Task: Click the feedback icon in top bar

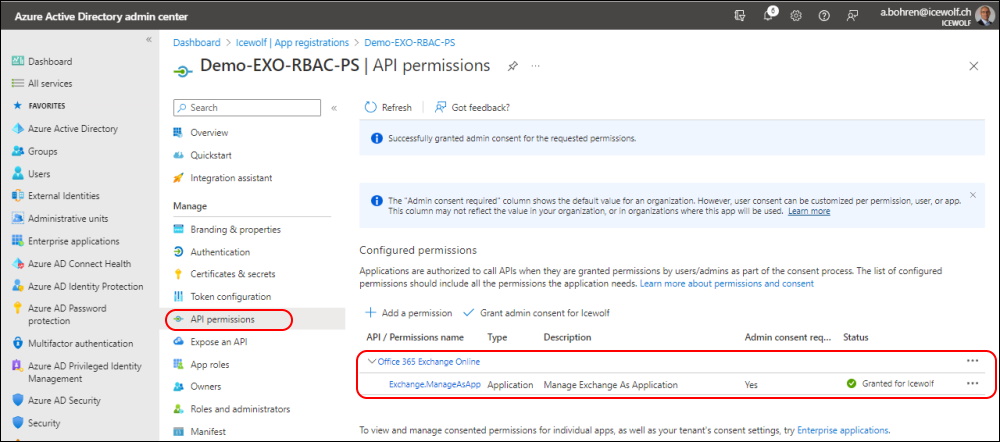Action: tap(852, 16)
